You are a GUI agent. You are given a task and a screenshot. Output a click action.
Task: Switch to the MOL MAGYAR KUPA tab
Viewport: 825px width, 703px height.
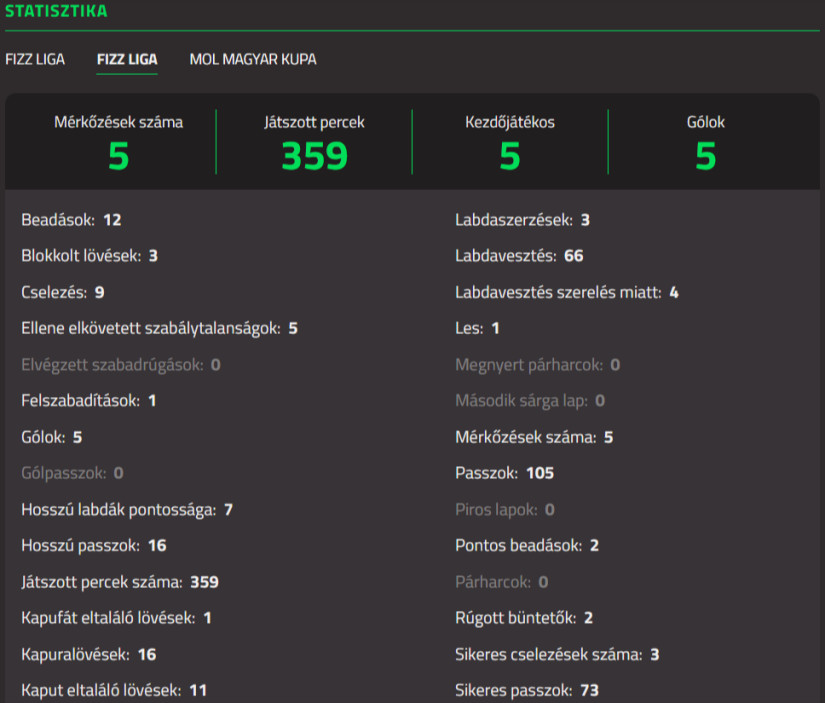[x=253, y=59]
